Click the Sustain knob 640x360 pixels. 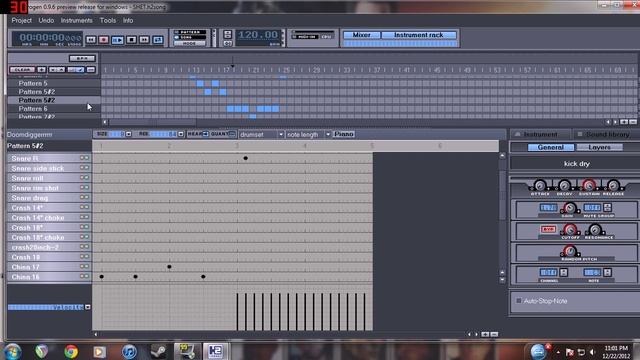pos(589,185)
